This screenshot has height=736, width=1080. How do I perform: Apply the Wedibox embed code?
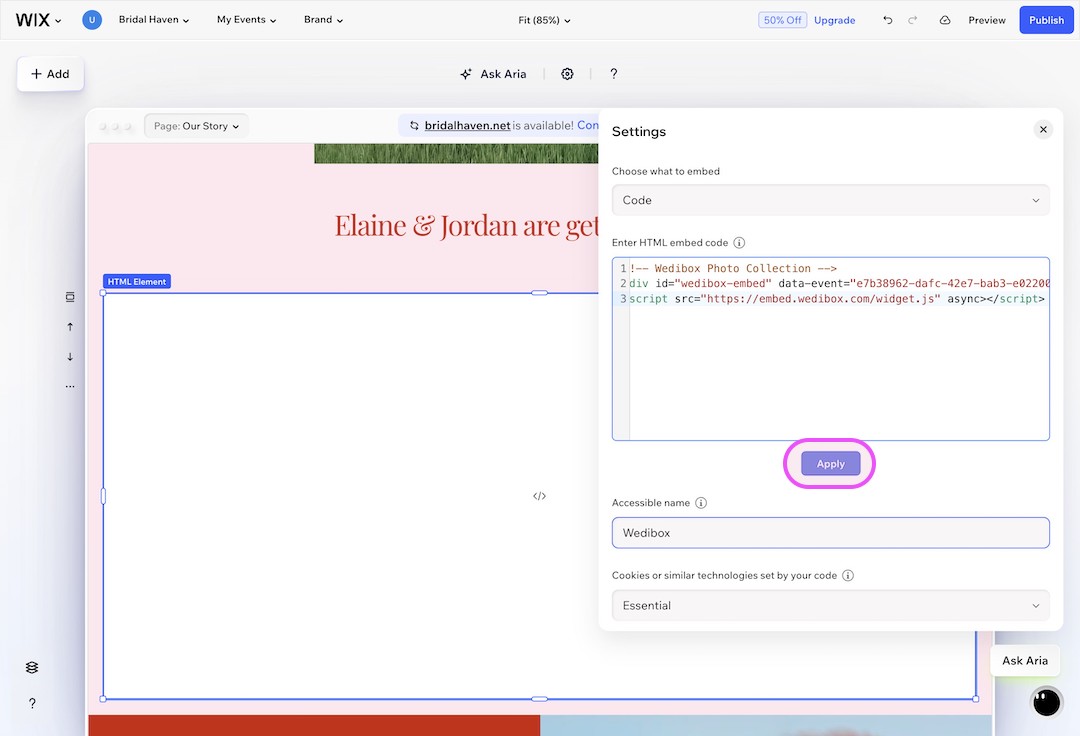coord(829,463)
